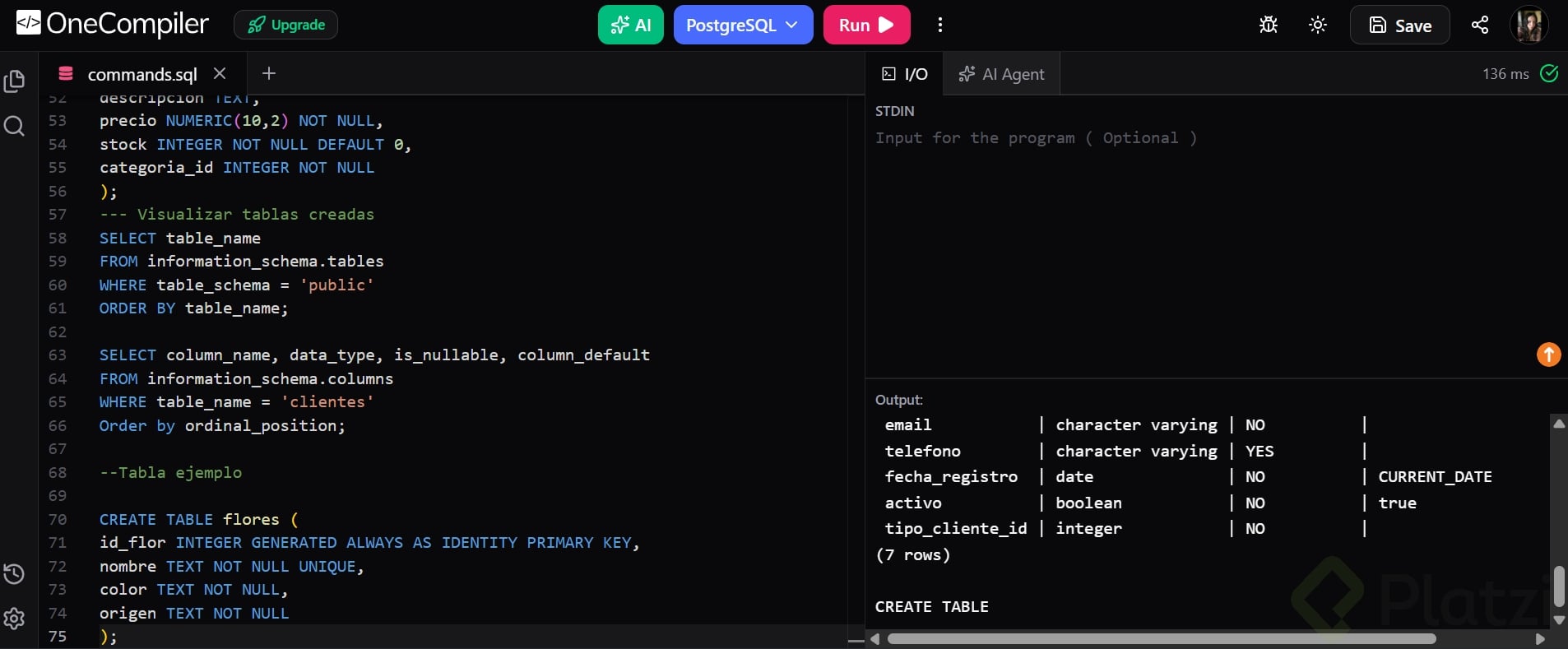Toggle the light/dark theme sun icon
The height and width of the screenshot is (649, 1568).
click(1318, 25)
